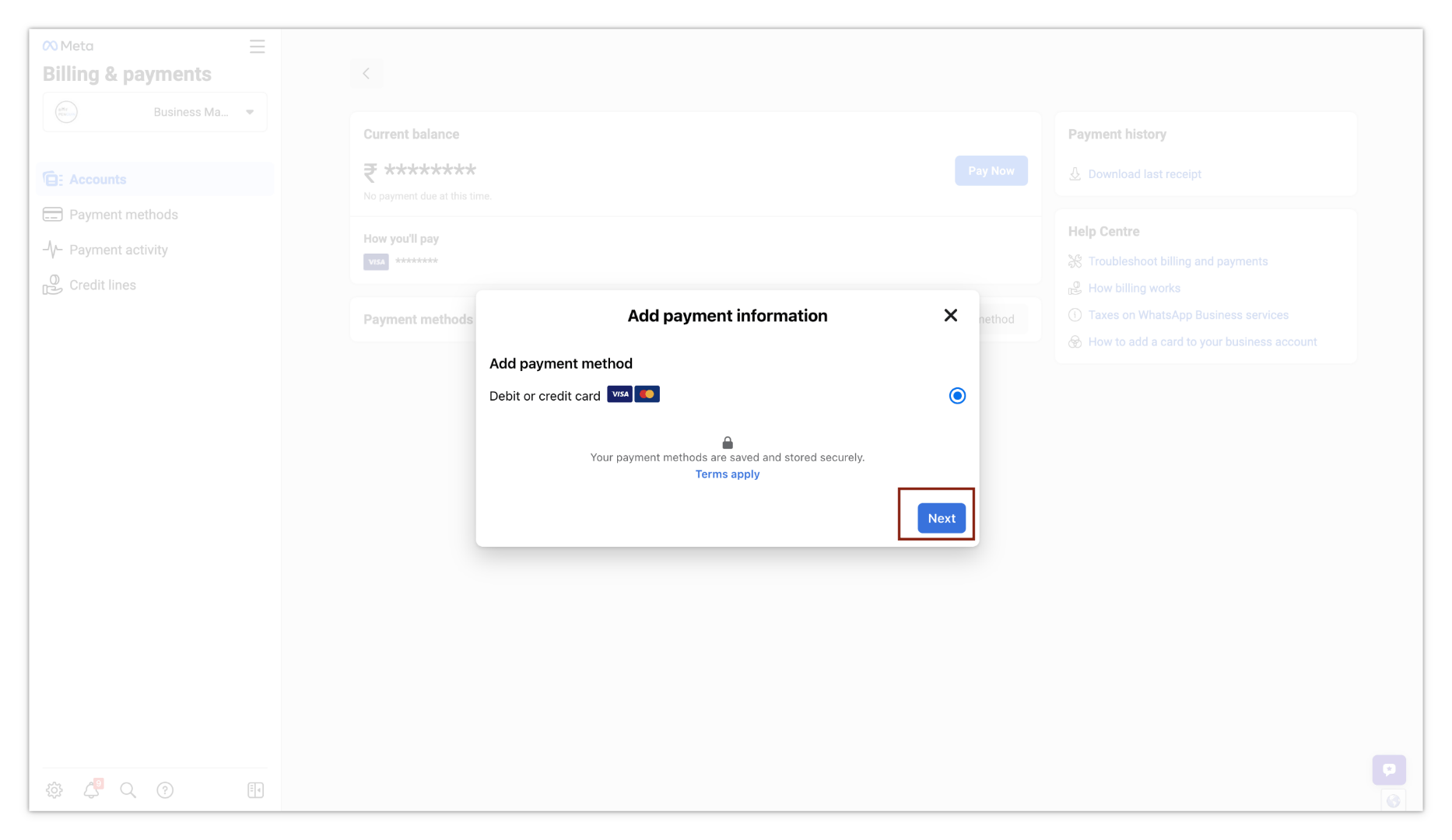This screenshot has width=1452, height=840.
Task: Open the hamburger menu icon
Action: point(257,47)
